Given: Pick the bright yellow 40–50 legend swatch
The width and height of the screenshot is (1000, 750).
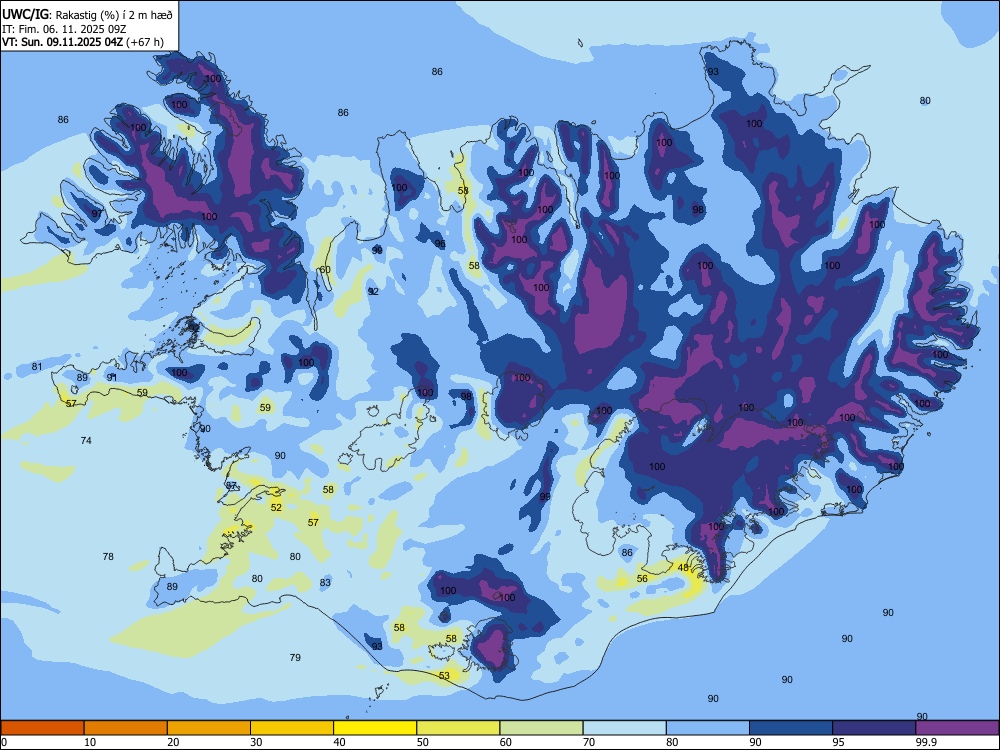Looking at the screenshot, I should [x=375, y=728].
